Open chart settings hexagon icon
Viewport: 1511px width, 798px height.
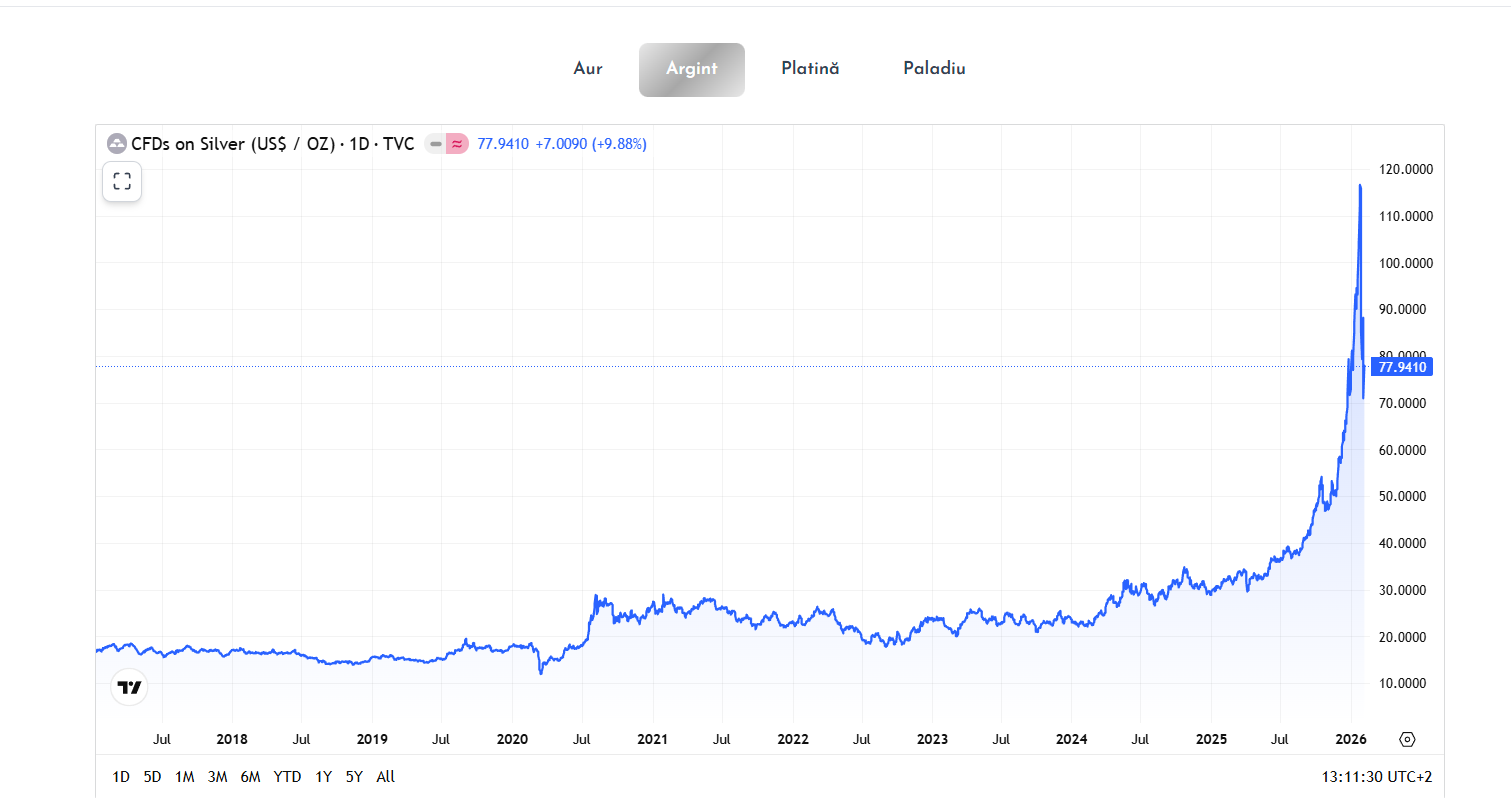point(1407,739)
